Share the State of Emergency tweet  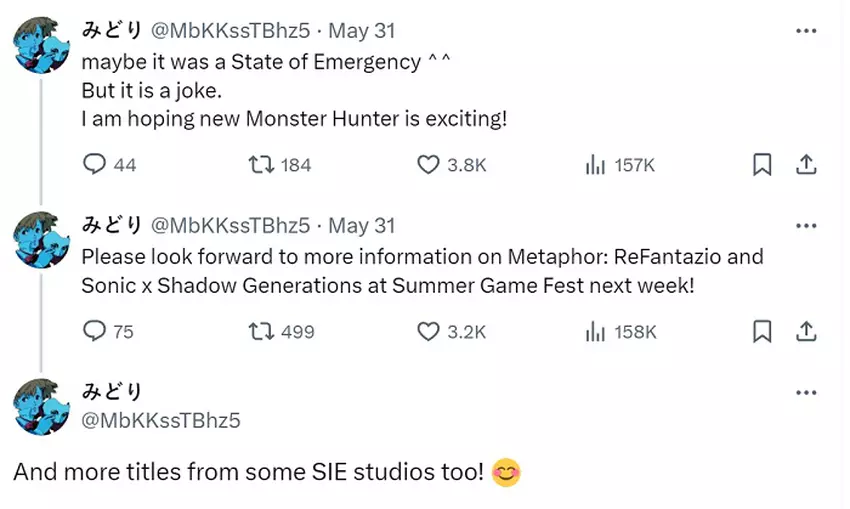tap(807, 165)
